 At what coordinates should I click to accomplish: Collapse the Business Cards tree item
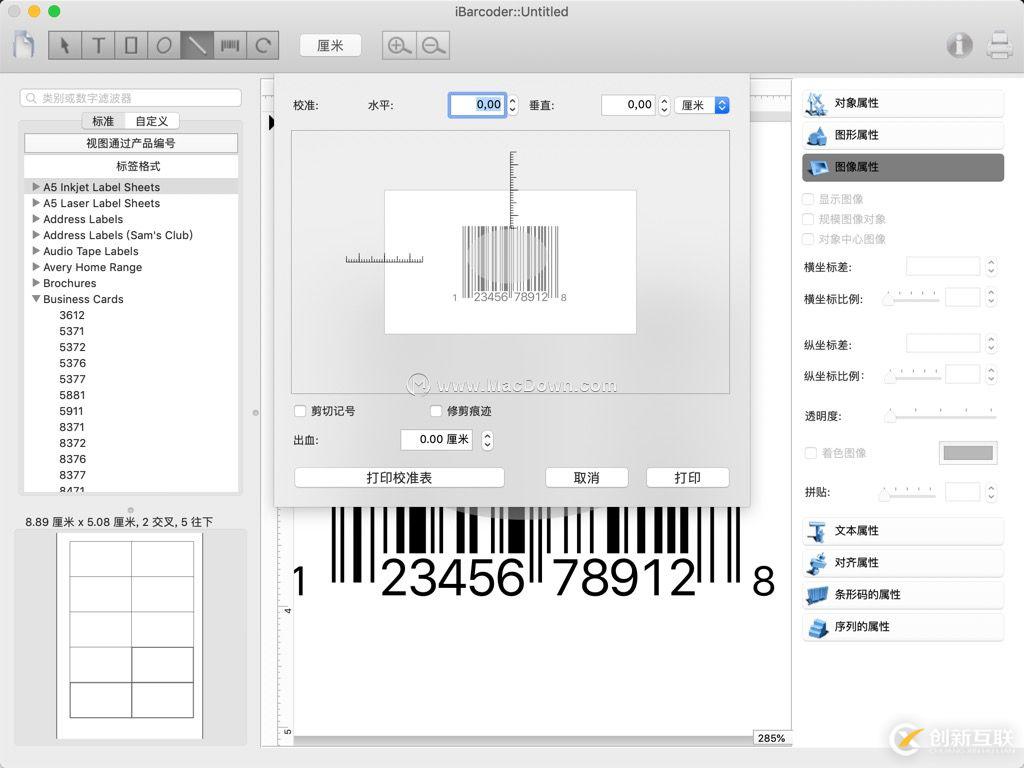point(35,299)
